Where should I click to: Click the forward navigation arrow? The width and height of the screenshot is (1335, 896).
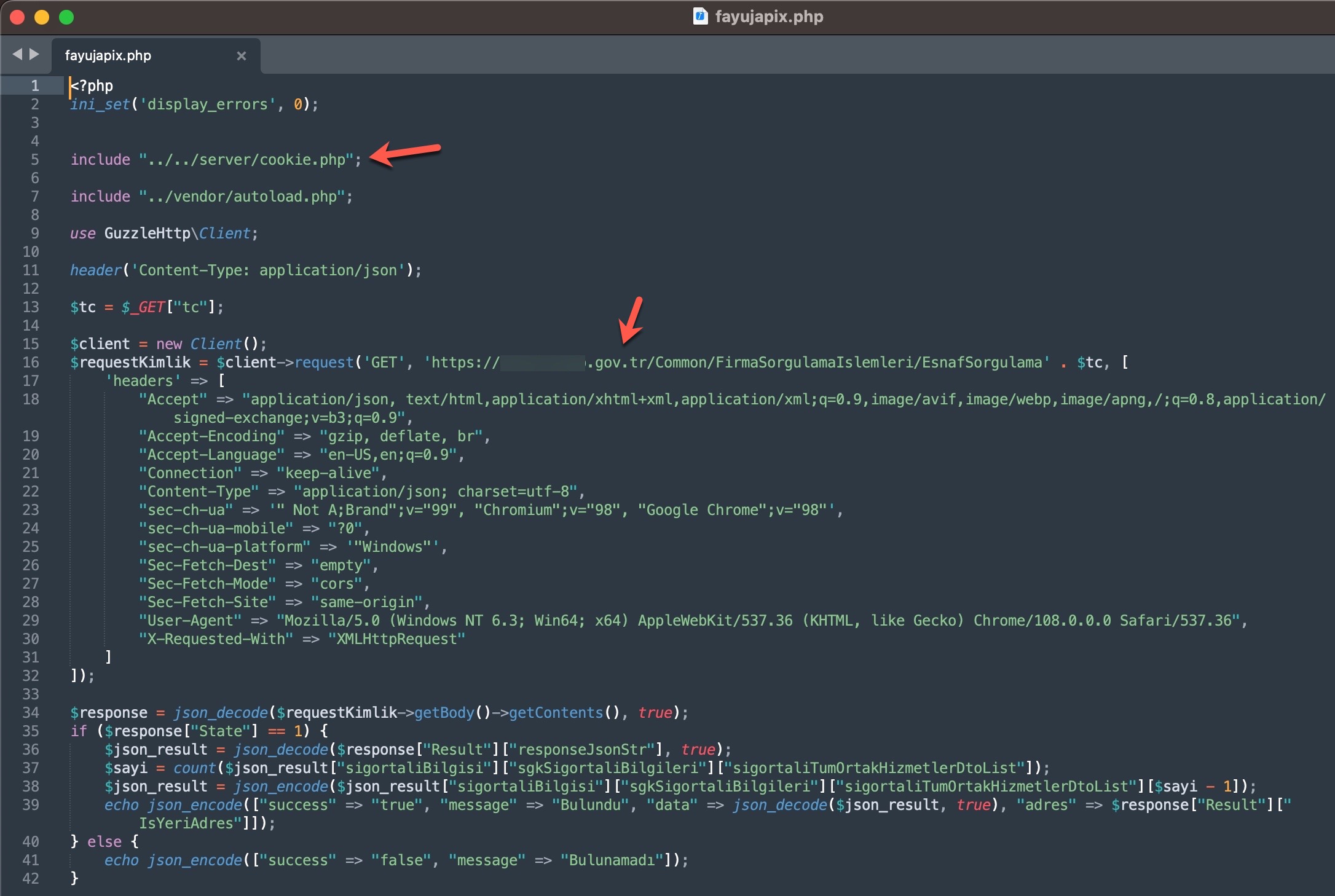coord(34,54)
